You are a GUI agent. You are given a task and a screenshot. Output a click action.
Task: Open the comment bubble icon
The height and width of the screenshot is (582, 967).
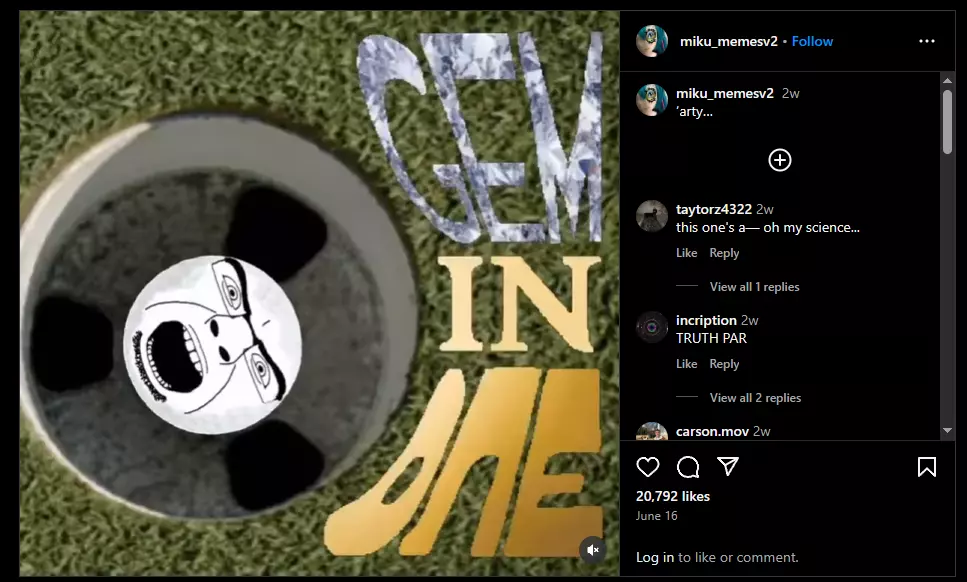pos(688,467)
